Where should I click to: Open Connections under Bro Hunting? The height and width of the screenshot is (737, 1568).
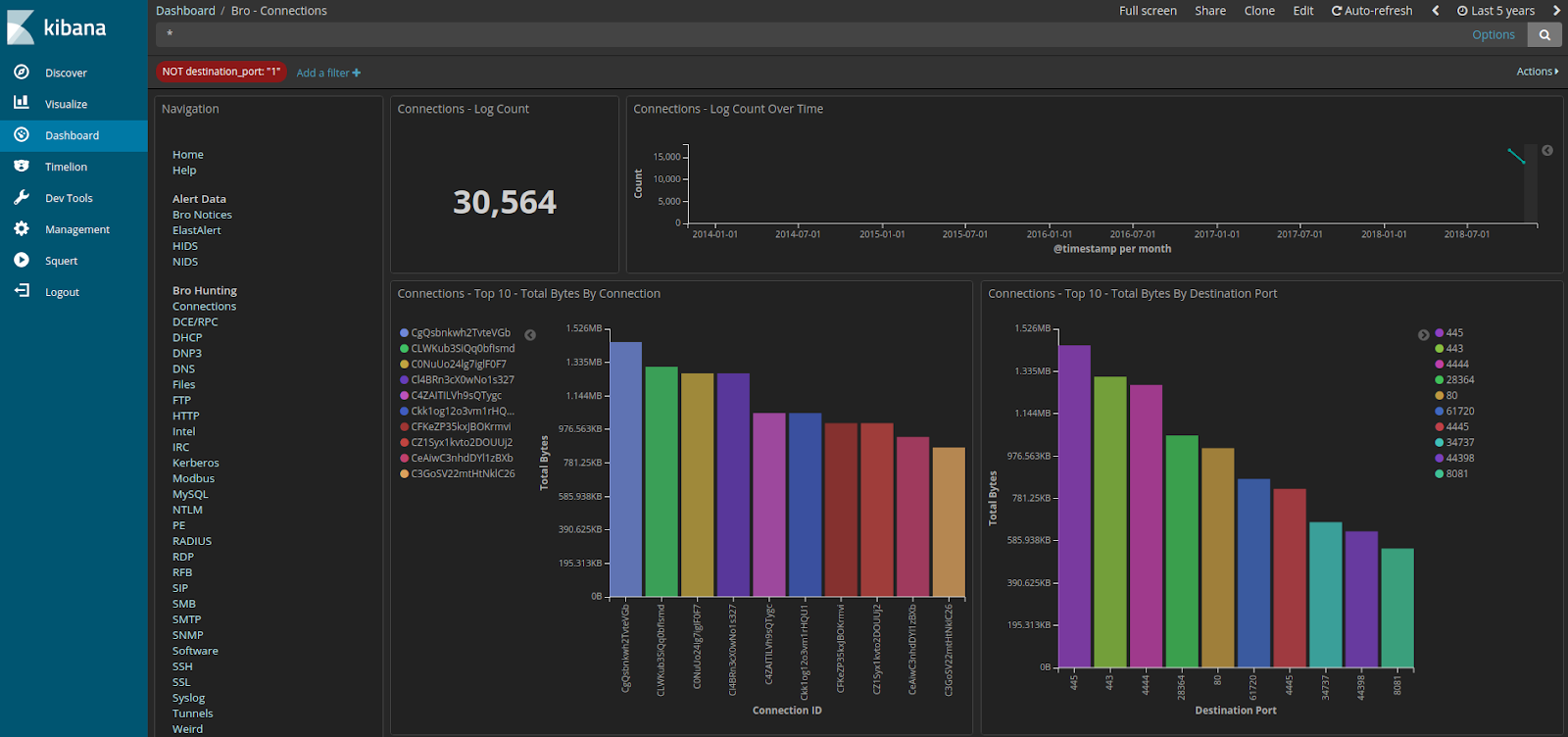click(204, 306)
